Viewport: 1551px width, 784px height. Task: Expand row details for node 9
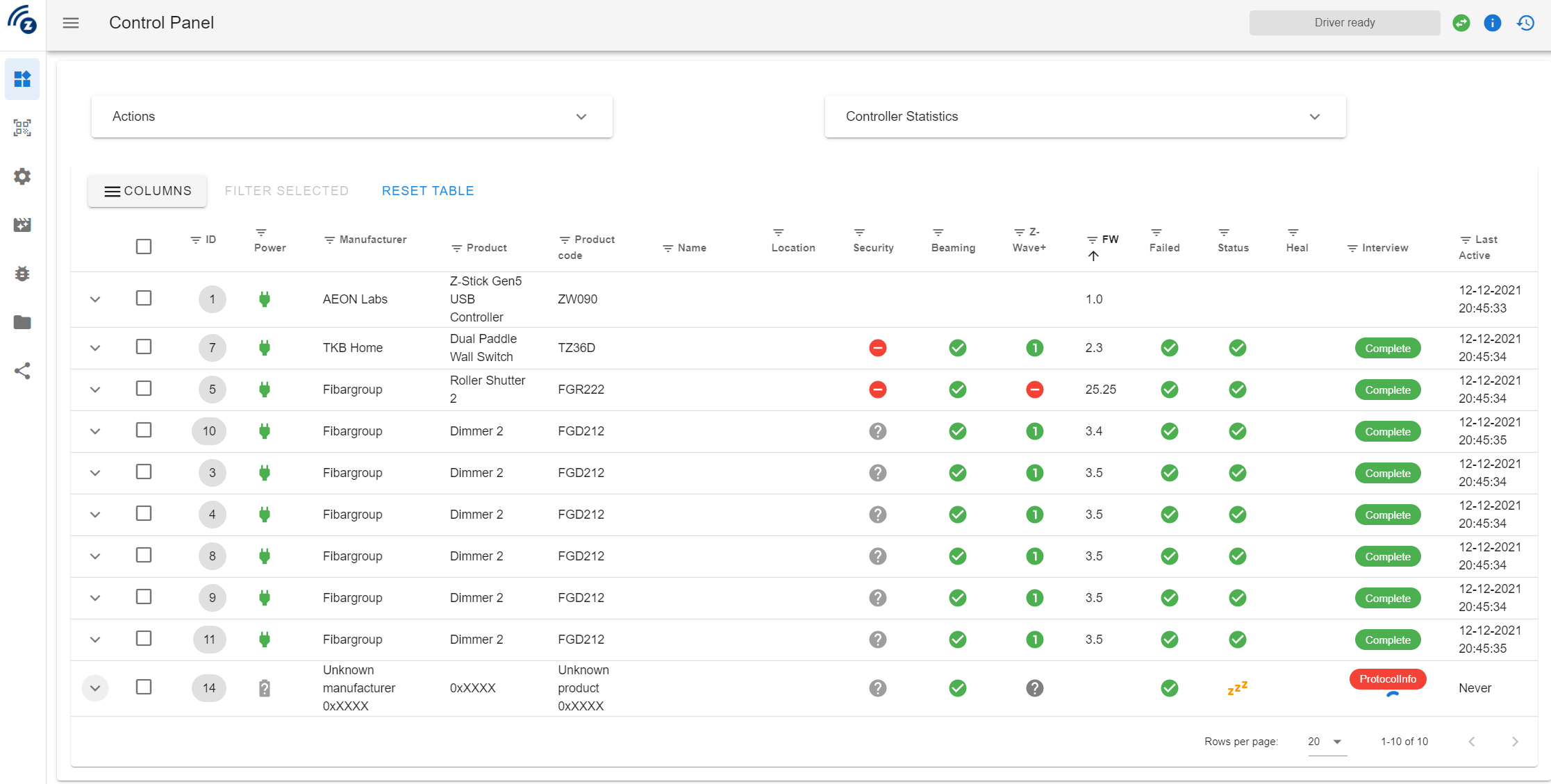pyautogui.click(x=95, y=598)
